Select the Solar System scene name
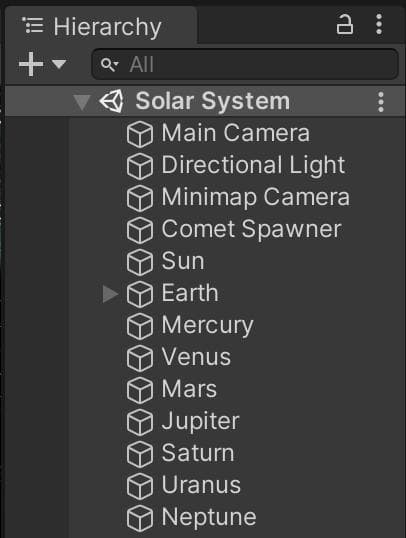 pos(213,102)
